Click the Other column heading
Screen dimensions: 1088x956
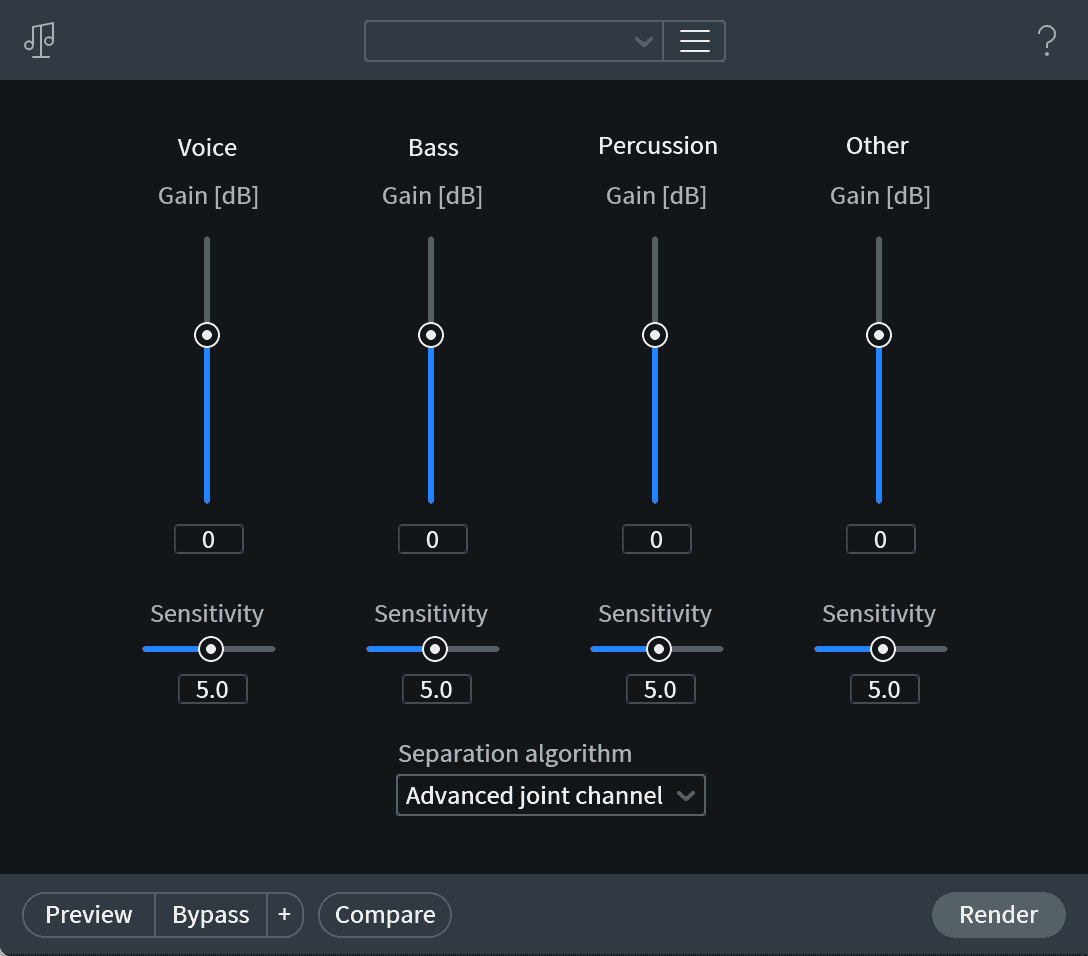[877, 146]
